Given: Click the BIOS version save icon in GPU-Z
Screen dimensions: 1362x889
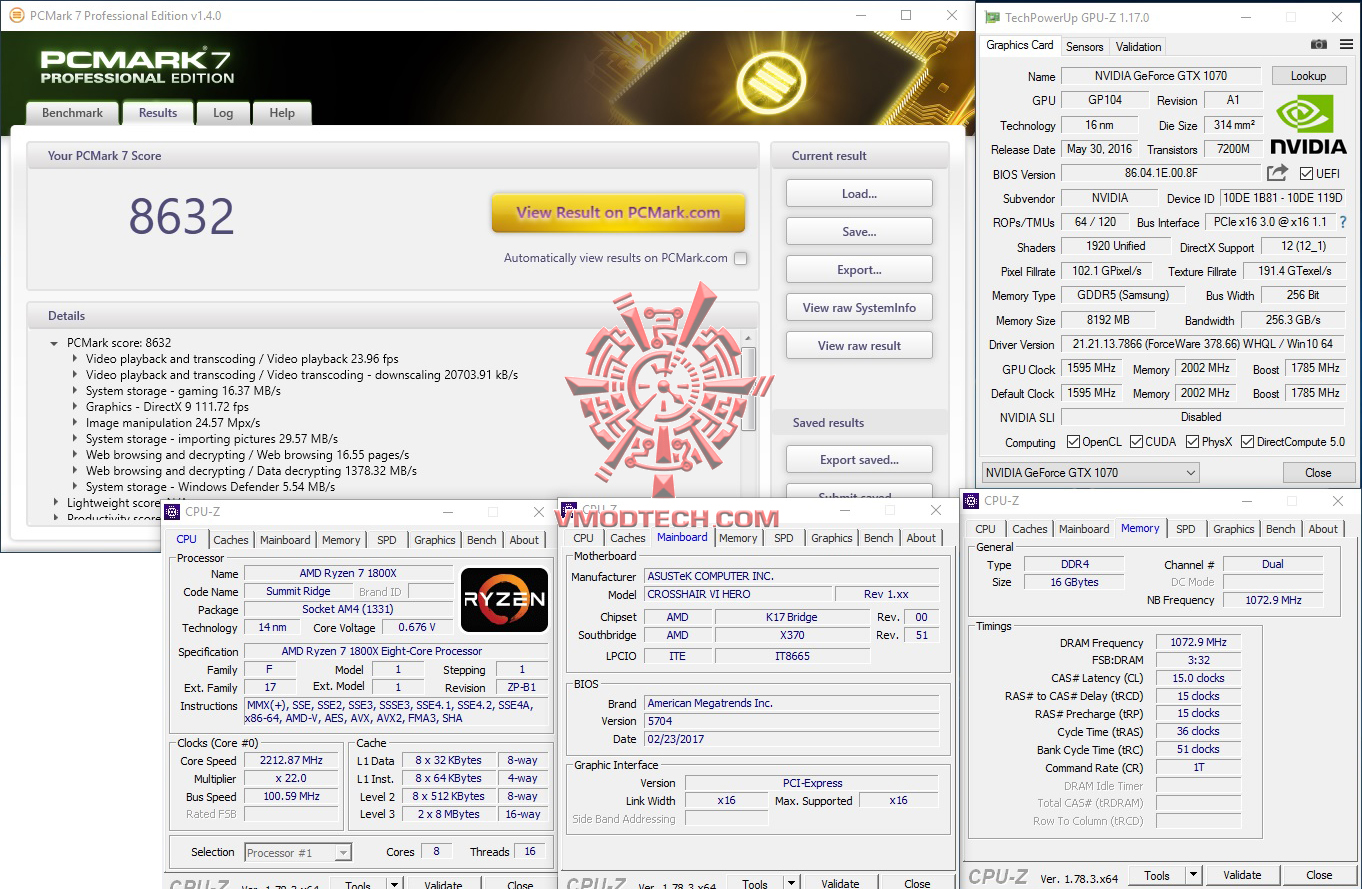Looking at the screenshot, I should (x=1278, y=173).
